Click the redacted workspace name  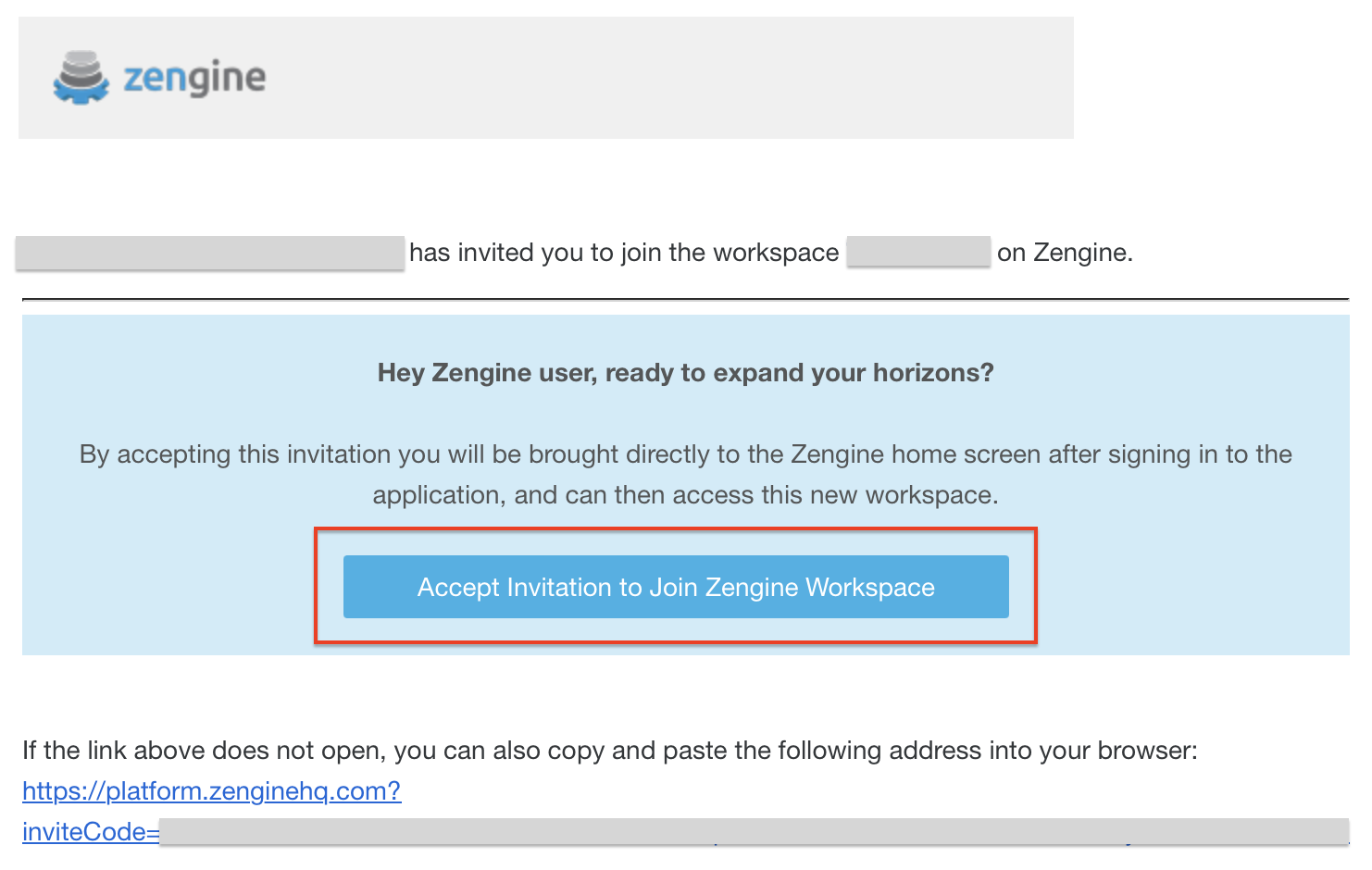coord(918,251)
